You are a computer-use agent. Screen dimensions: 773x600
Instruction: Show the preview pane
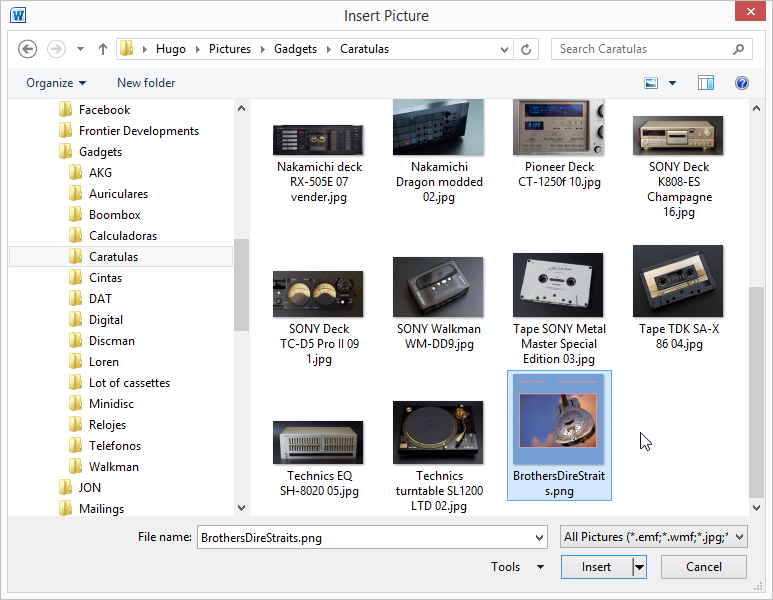click(x=706, y=83)
